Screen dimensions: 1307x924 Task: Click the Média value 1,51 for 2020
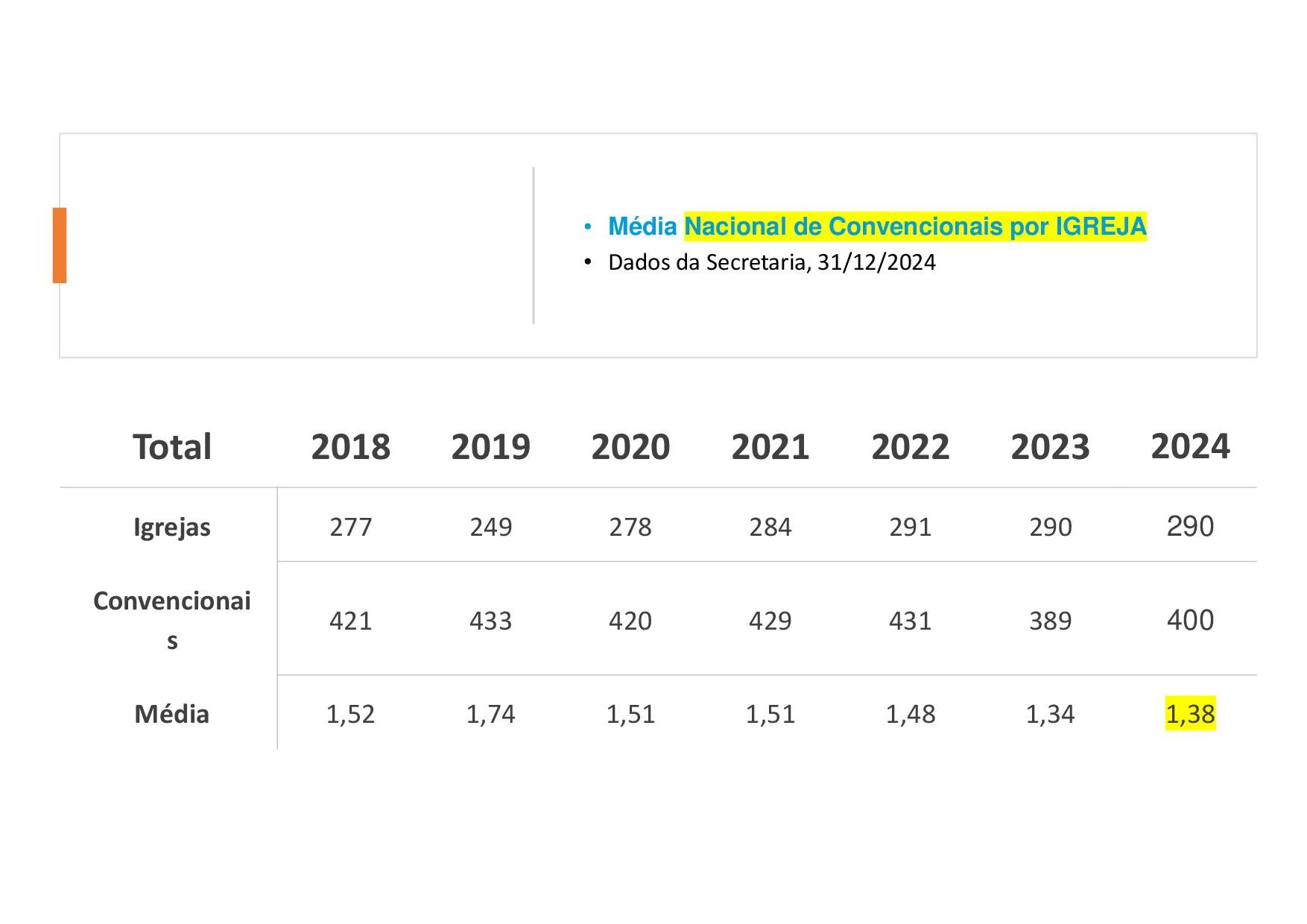(630, 715)
